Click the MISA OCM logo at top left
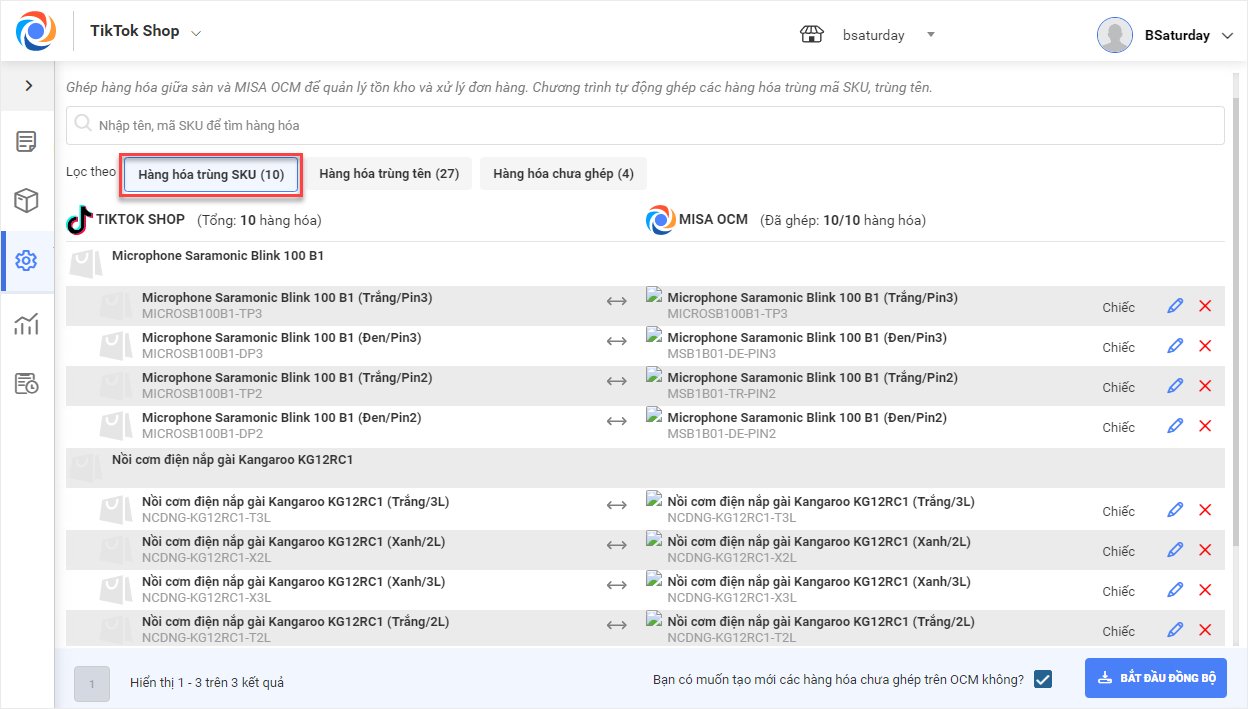This screenshot has height=709, width=1248. (36, 32)
